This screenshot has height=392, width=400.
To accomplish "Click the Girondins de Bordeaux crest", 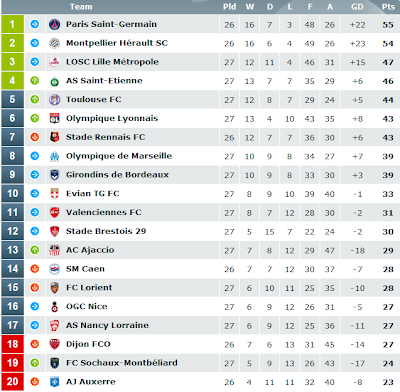I will coord(54,175).
